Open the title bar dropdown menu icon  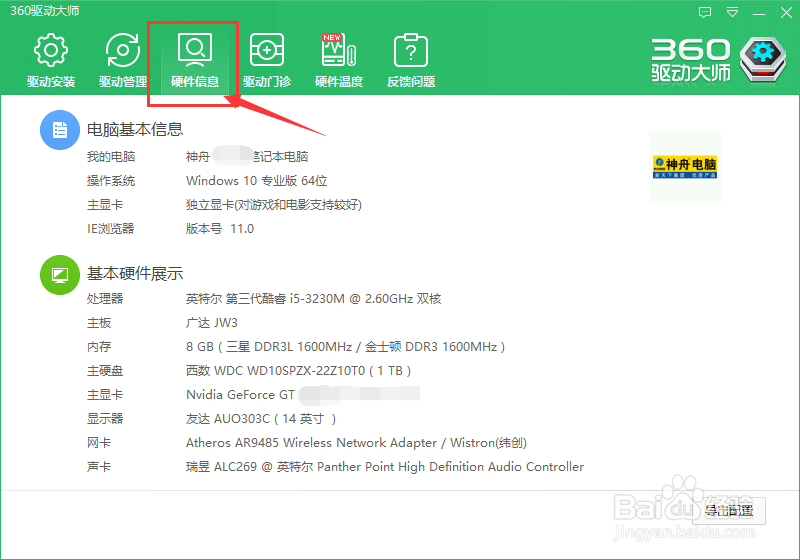[x=732, y=12]
